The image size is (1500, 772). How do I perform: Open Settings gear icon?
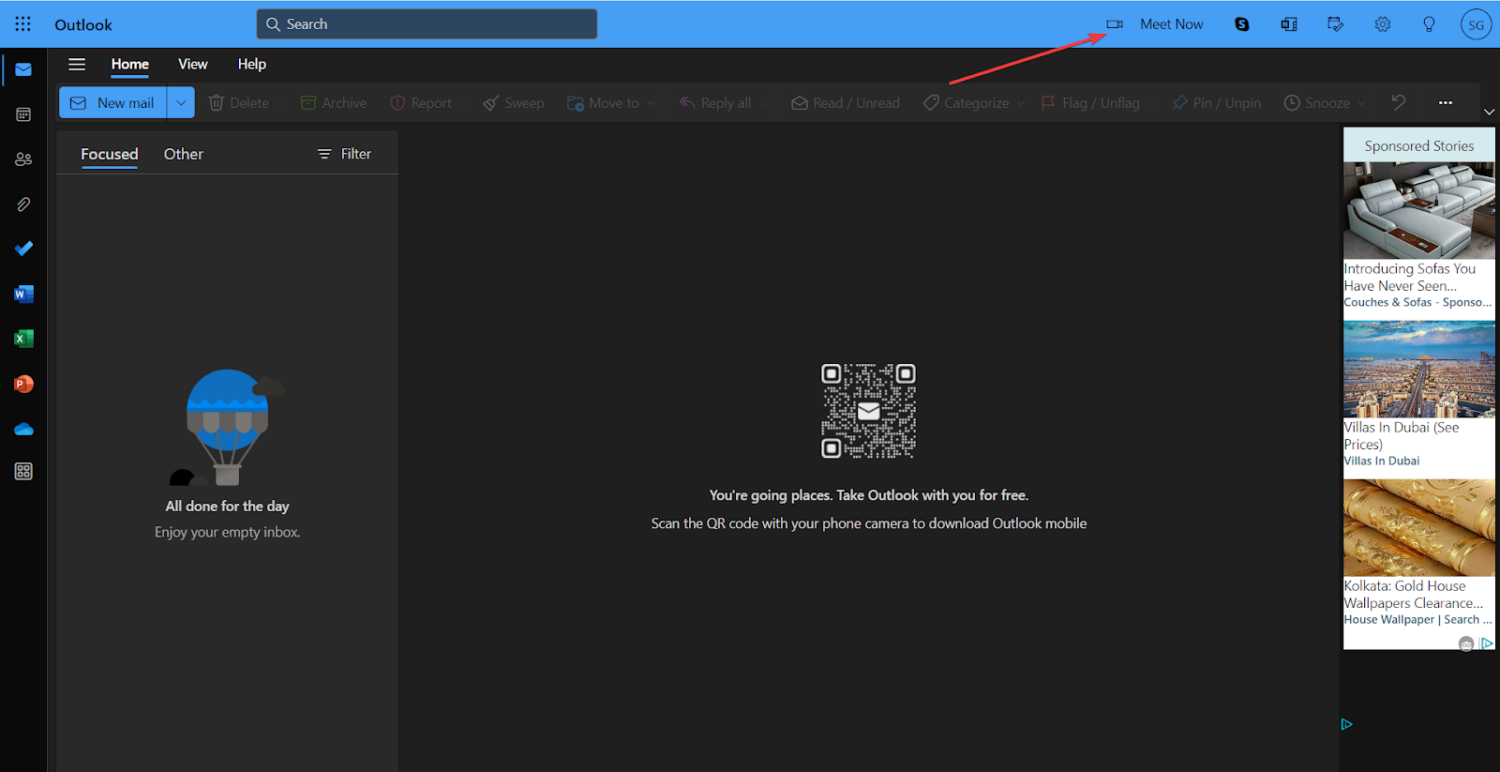pos(1383,24)
